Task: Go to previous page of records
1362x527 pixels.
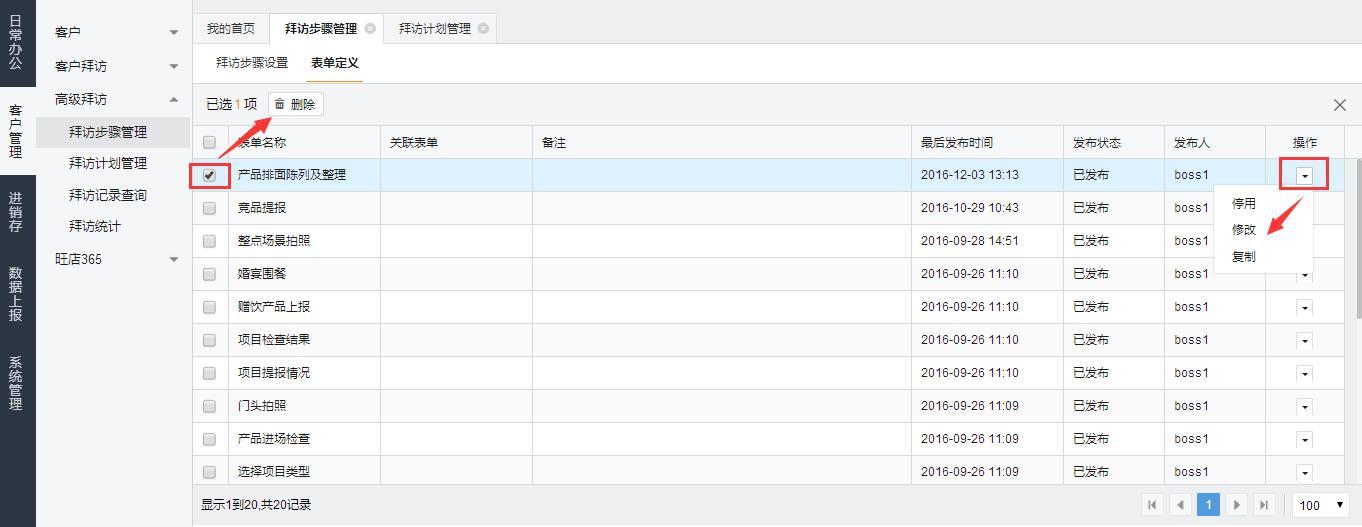Action: (1180, 505)
